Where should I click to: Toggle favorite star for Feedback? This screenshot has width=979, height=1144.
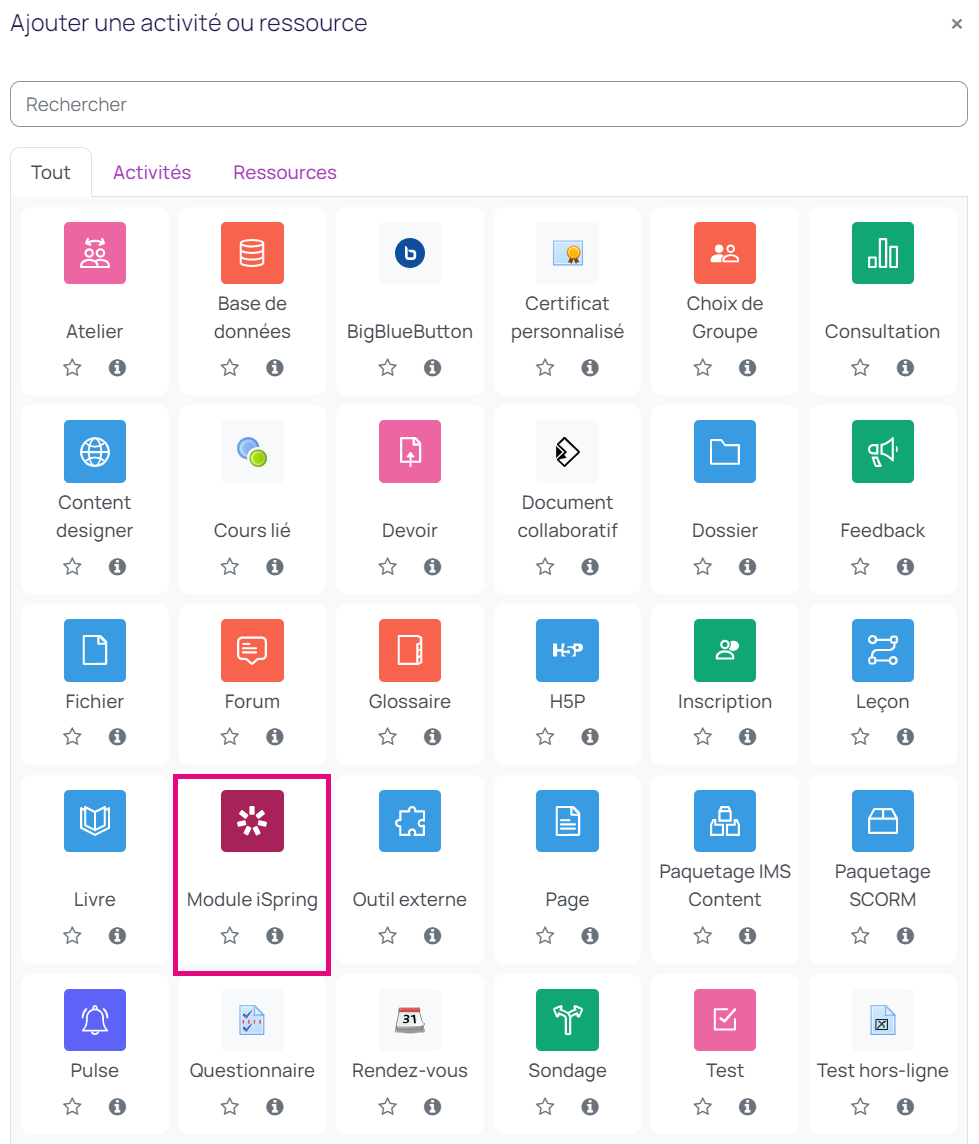click(860, 567)
